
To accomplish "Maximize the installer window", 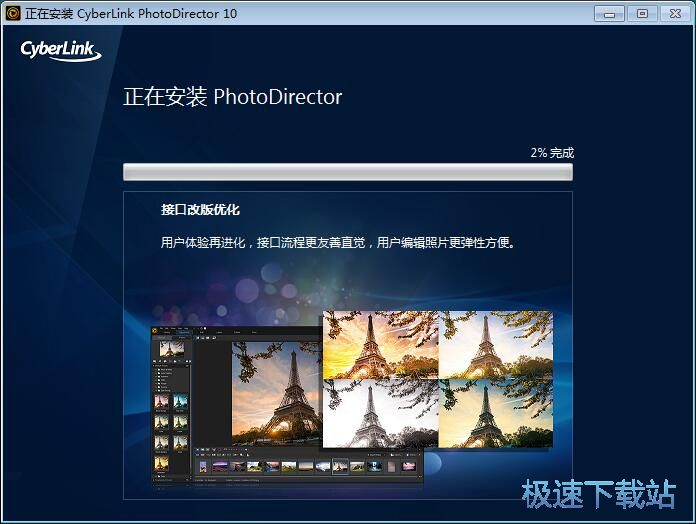I will pos(642,14).
